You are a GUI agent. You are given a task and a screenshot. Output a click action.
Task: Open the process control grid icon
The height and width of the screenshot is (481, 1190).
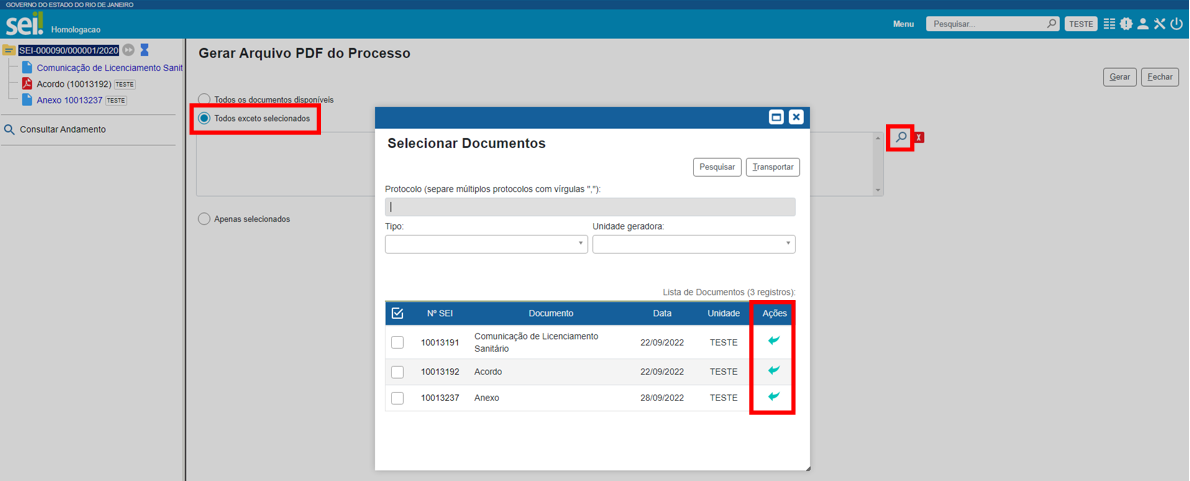pyautogui.click(x=1110, y=24)
